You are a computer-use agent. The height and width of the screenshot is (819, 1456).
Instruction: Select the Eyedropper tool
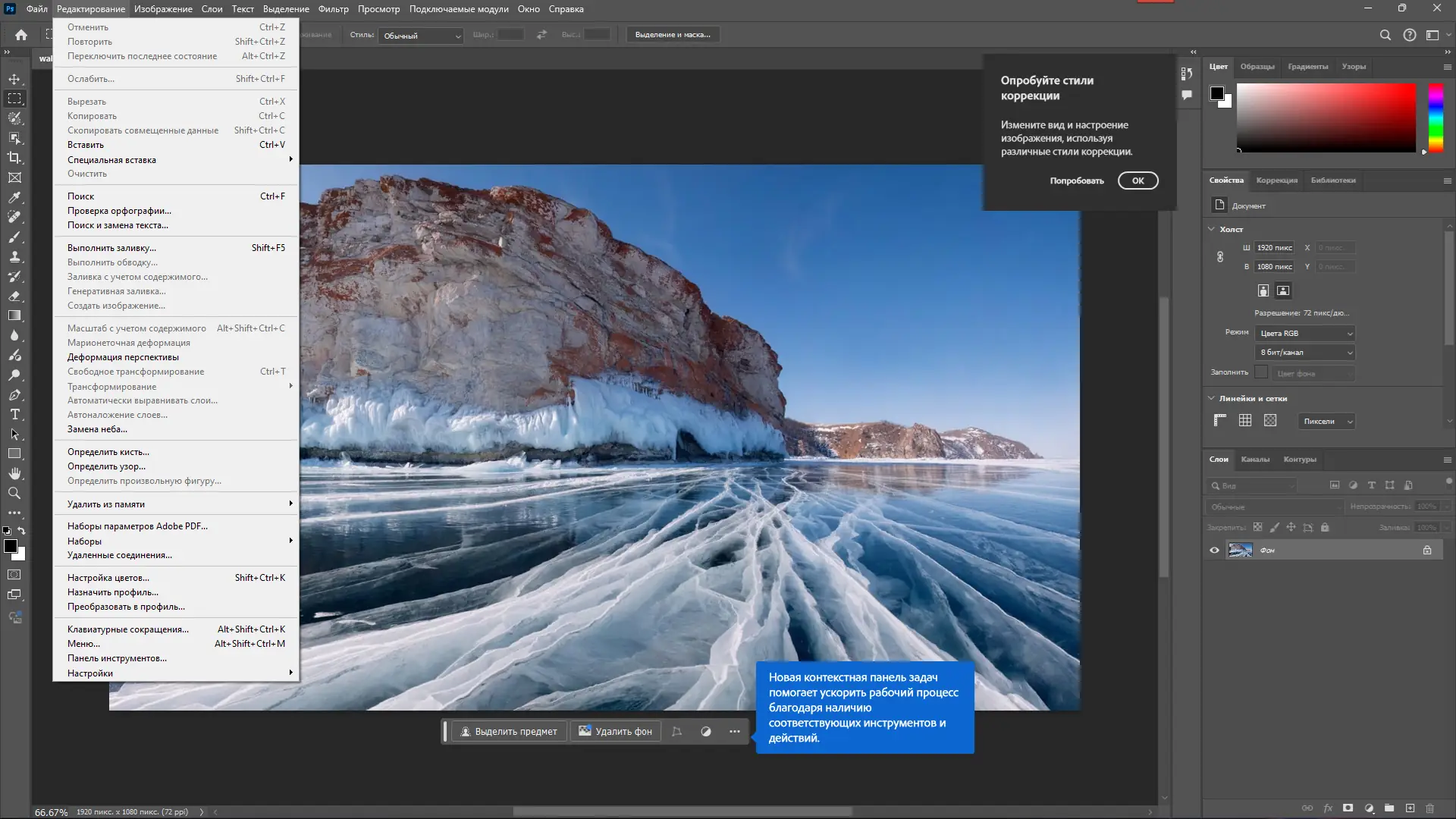14,197
